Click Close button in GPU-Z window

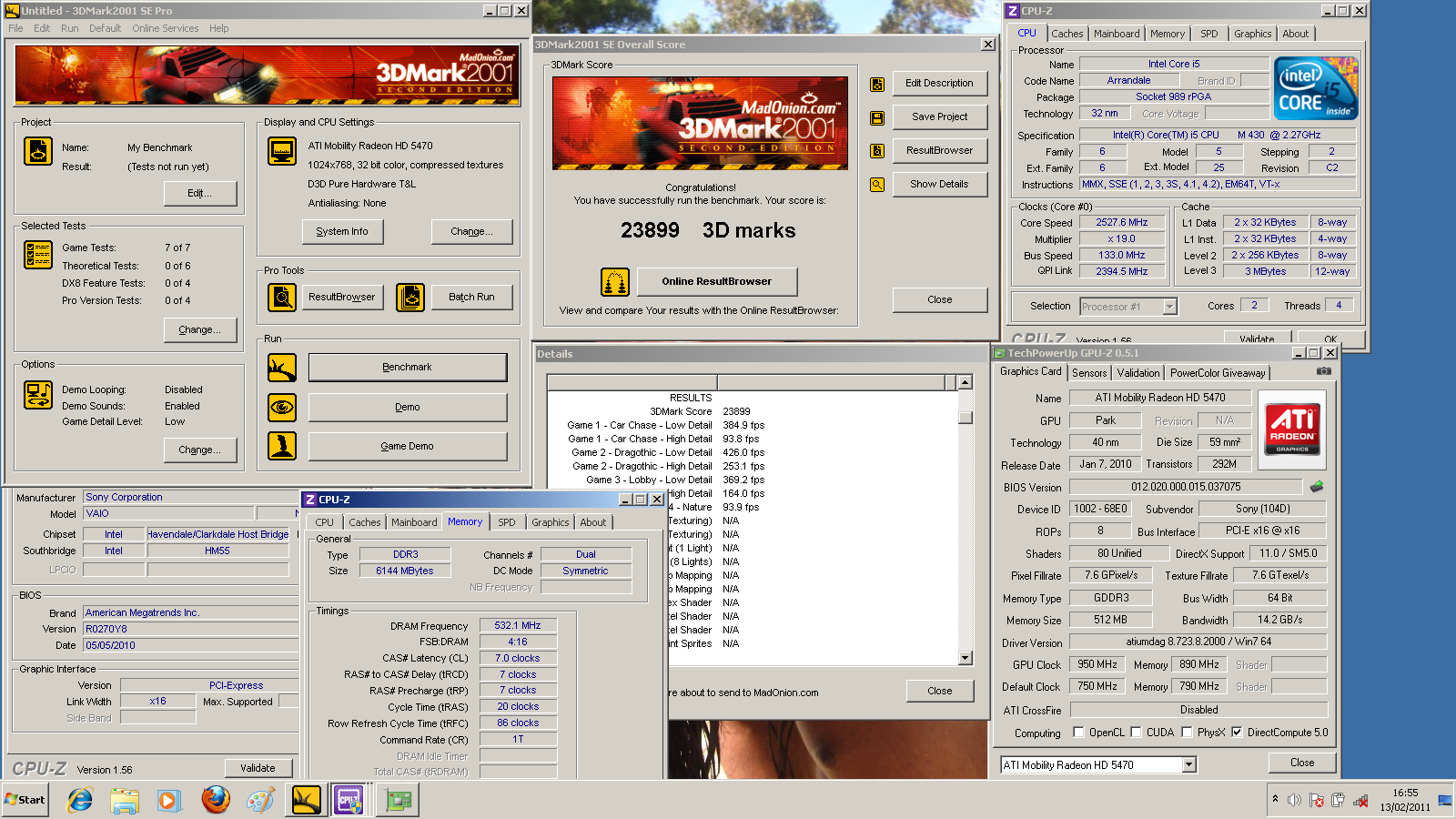pos(1302,763)
